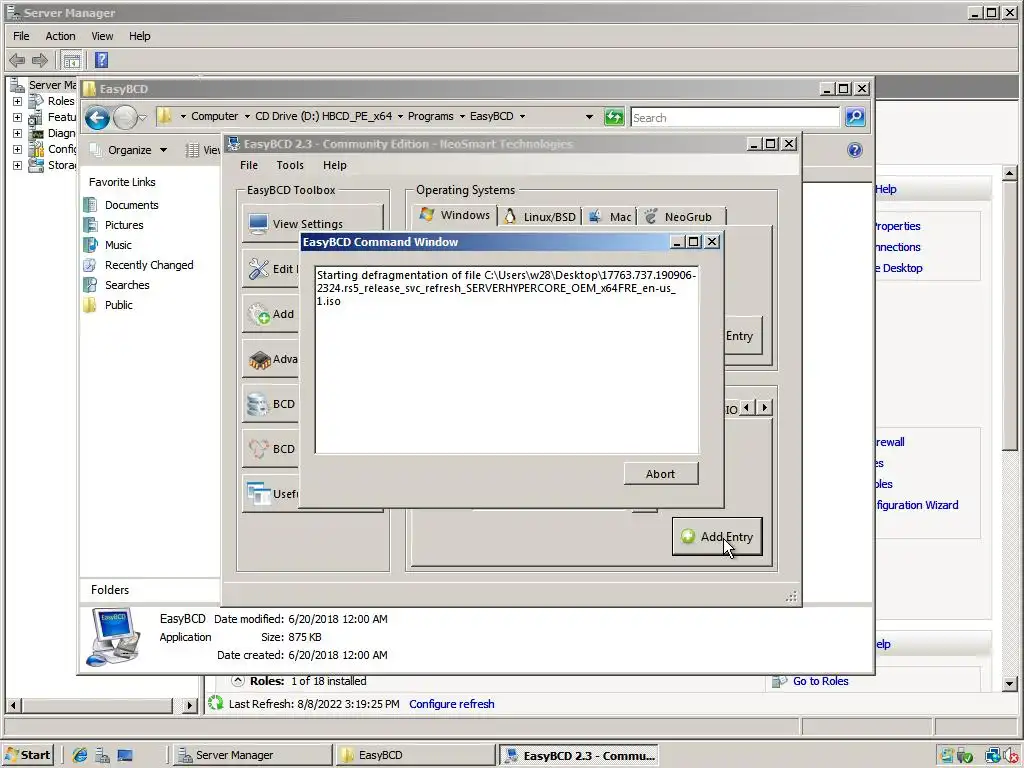Switch to Server Manager taskbar button
Image resolution: width=1024 pixels, height=768 pixels.
point(252,755)
